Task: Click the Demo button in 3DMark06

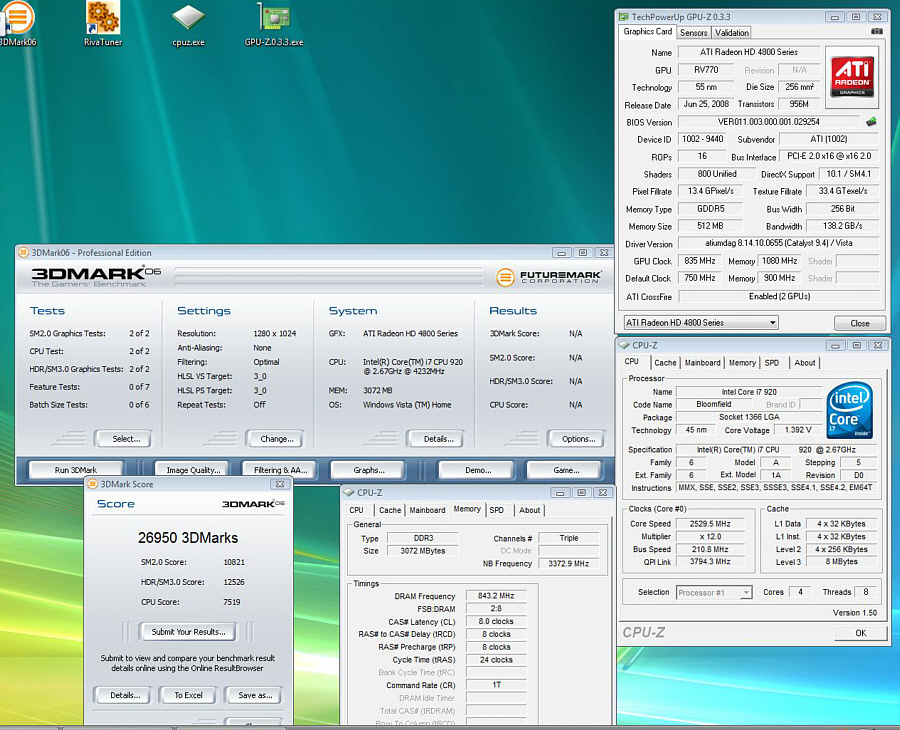Action: (x=478, y=469)
